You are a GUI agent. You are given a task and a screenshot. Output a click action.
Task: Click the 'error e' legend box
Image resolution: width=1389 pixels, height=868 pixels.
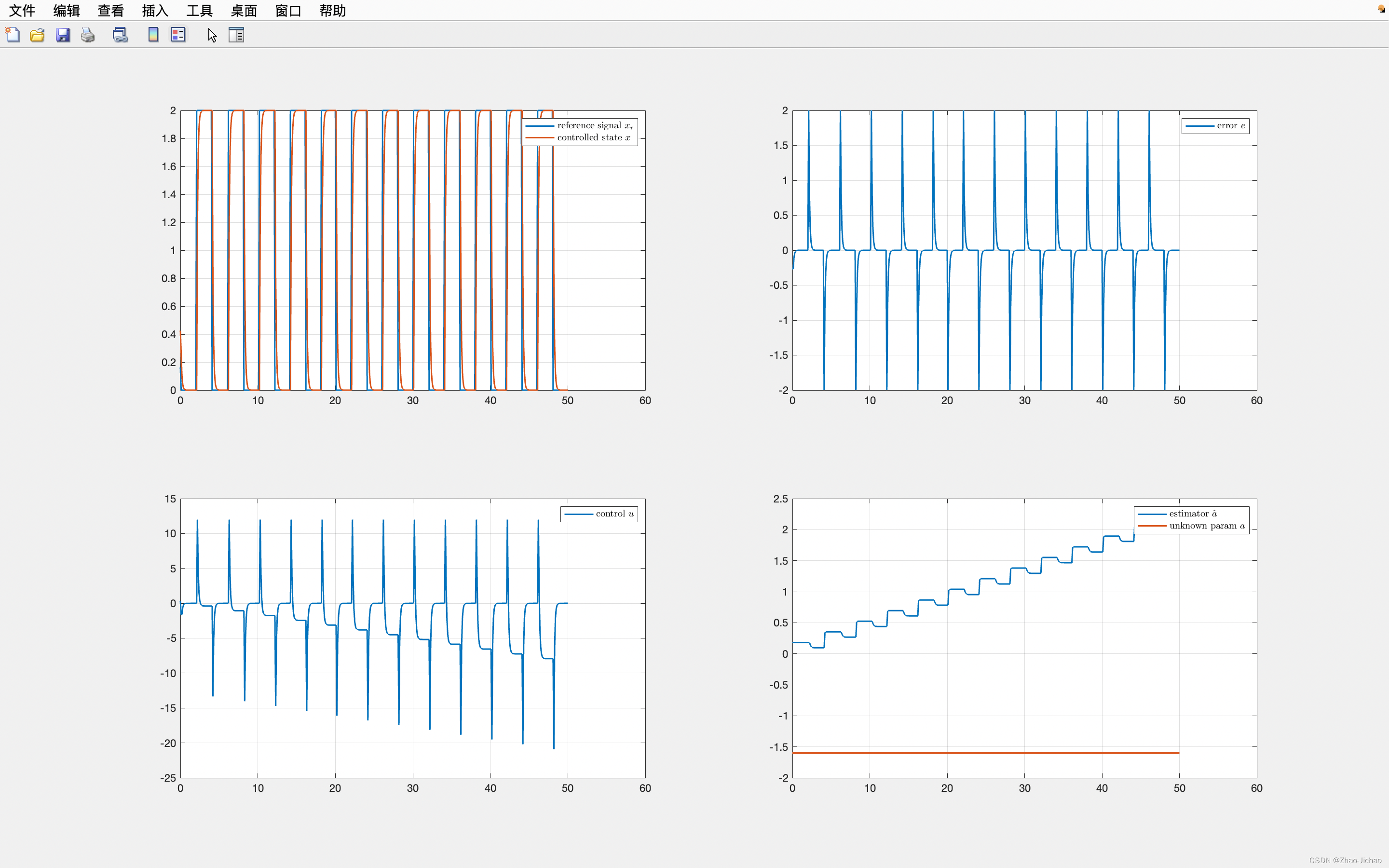pyautogui.click(x=1215, y=126)
